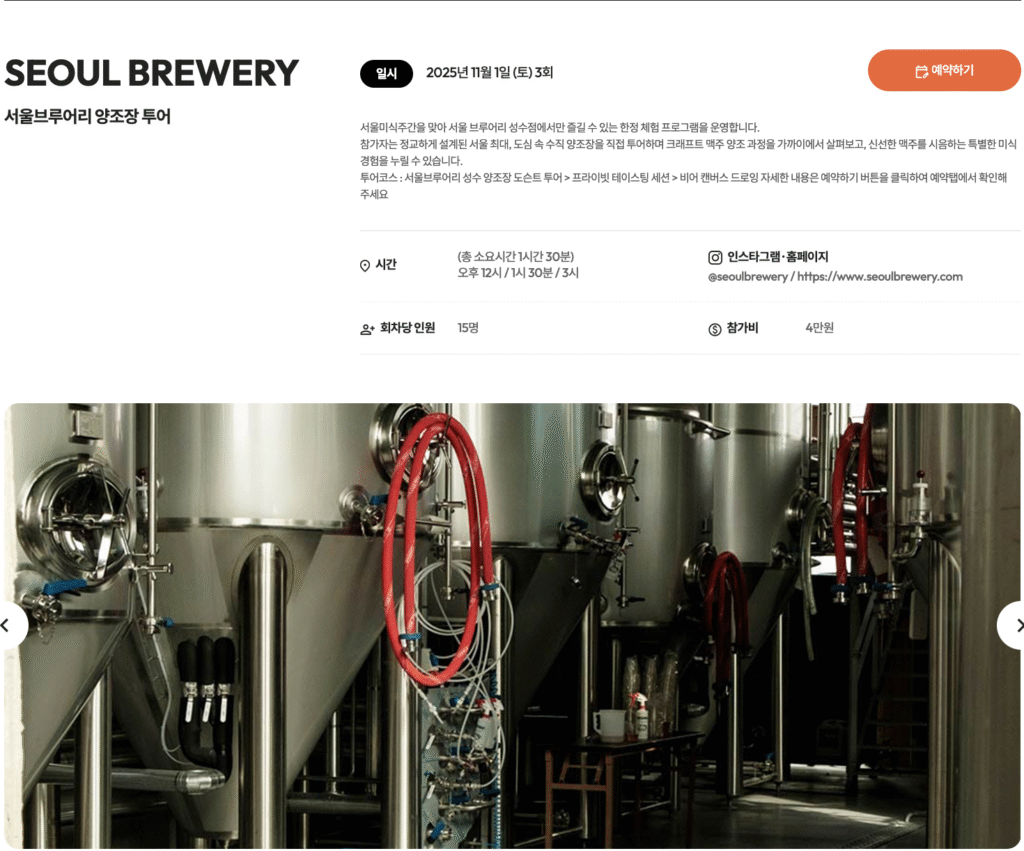This screenshot has height=851, width=1024.
Task: Click the 서울브루어리 양조장 투어 subtitle
Action: (x=88, y=116)
